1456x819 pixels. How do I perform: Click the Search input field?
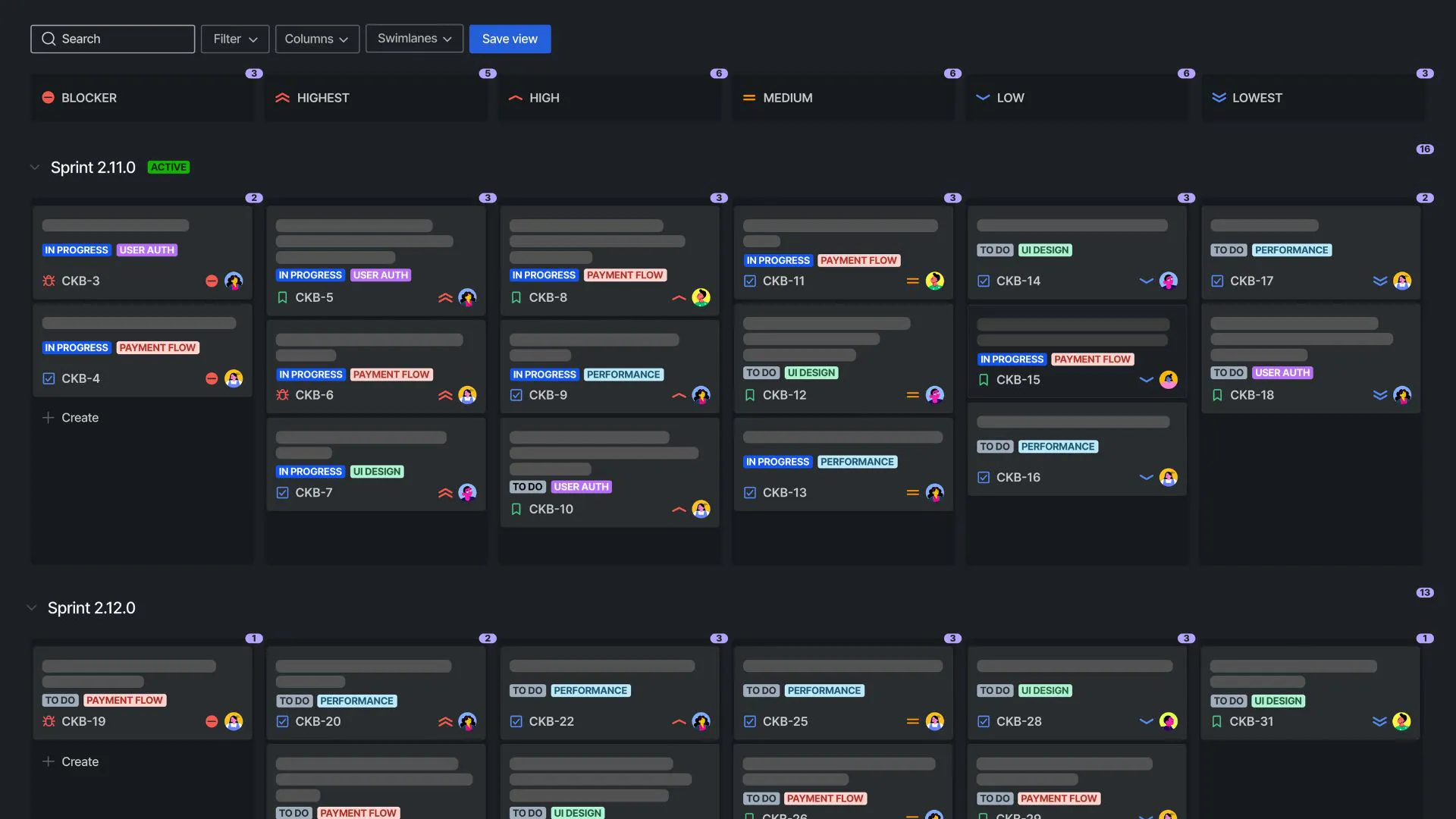(x=113, y=39)
